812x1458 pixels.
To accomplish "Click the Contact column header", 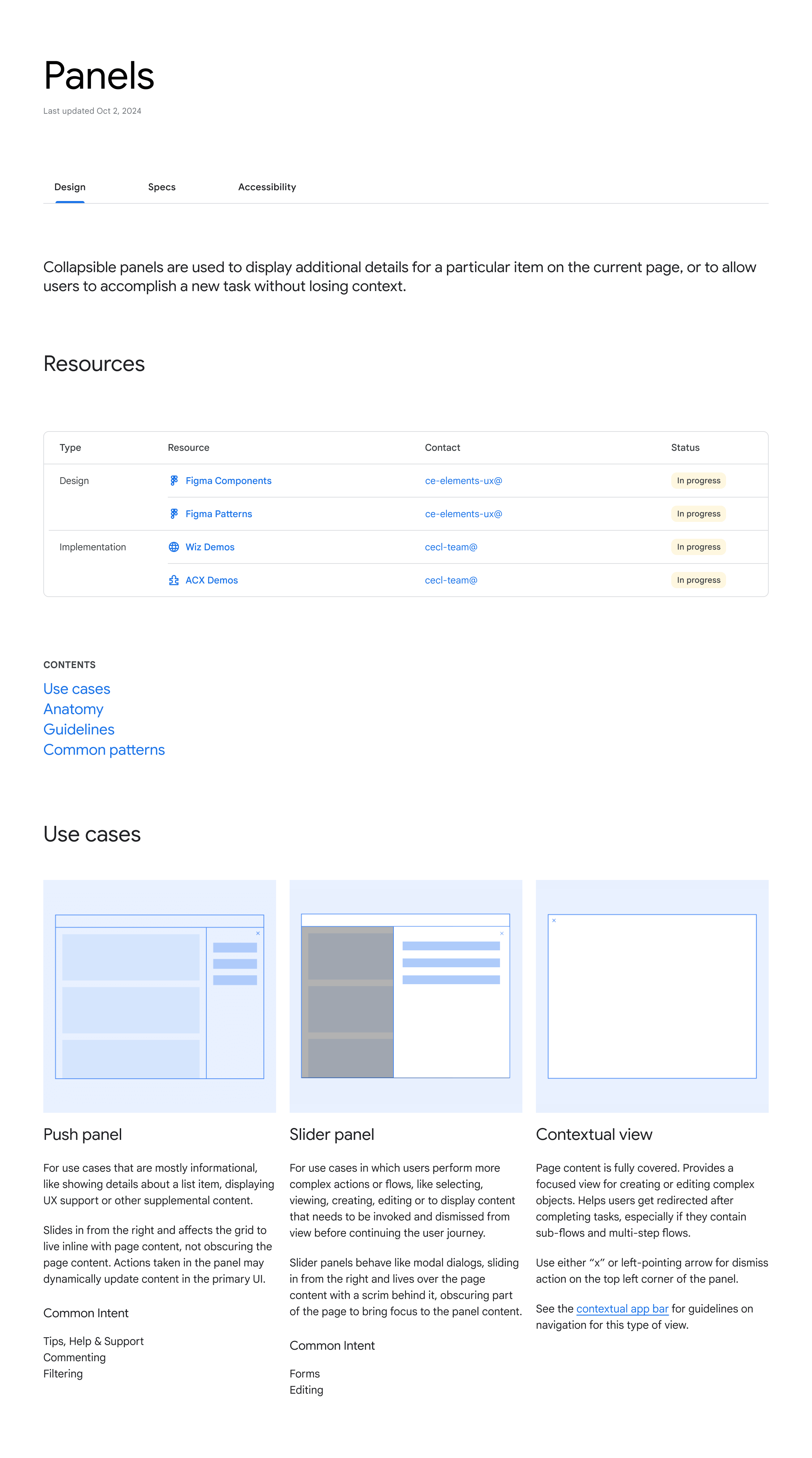I will tap(443, 448).
